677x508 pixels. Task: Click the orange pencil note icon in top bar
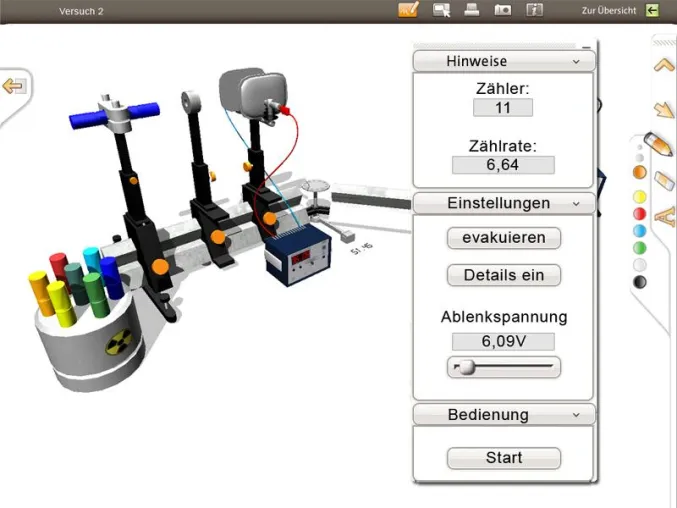pyautogui.click(x=408, y=9)
